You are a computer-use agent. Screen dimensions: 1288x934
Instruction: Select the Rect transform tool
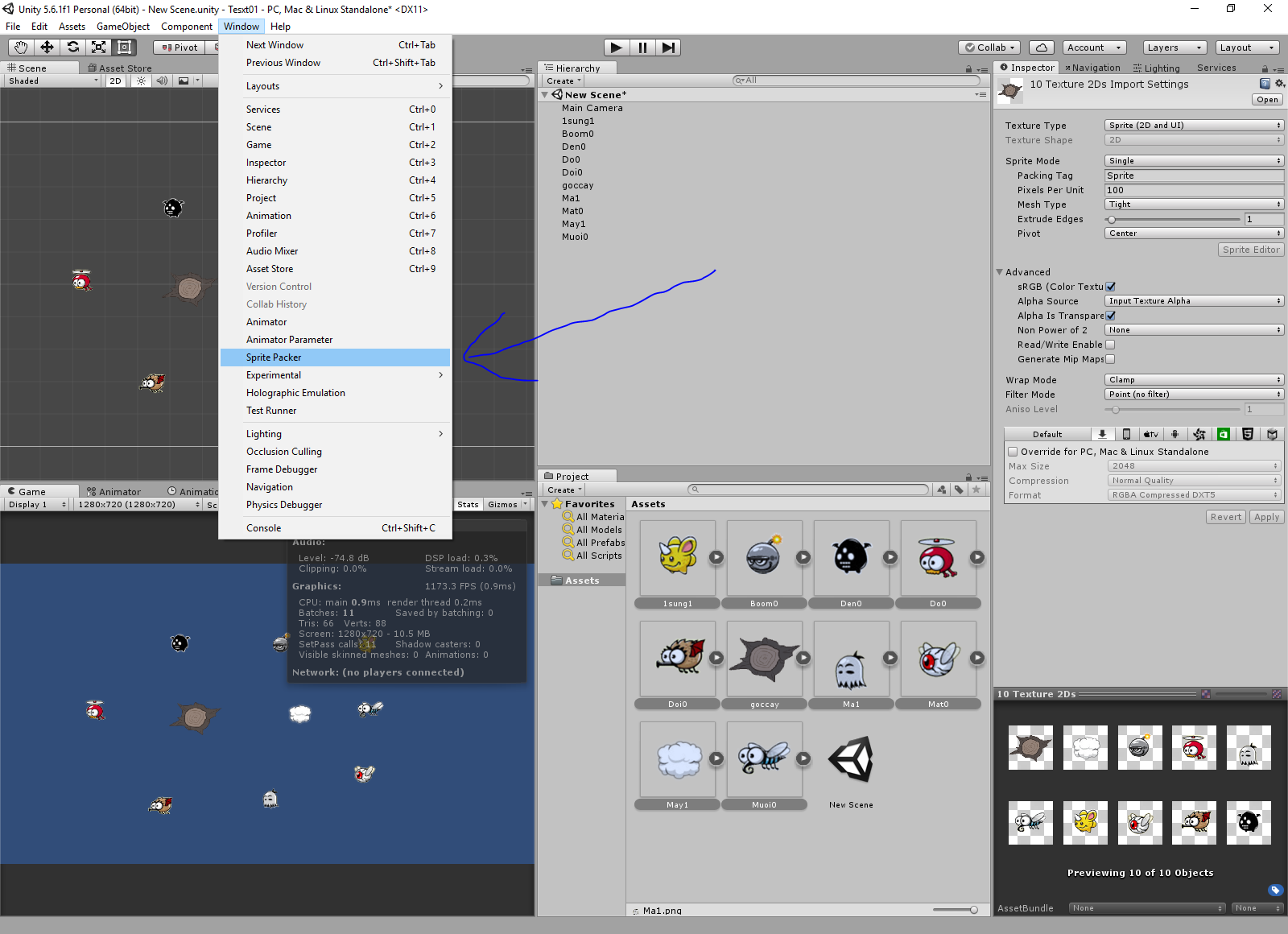point(124,47)
